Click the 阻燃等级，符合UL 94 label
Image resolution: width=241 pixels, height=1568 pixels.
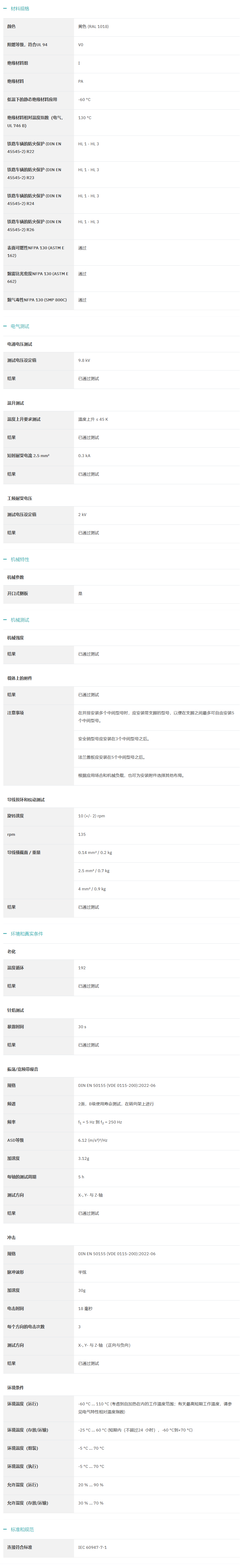click(27, 44)
